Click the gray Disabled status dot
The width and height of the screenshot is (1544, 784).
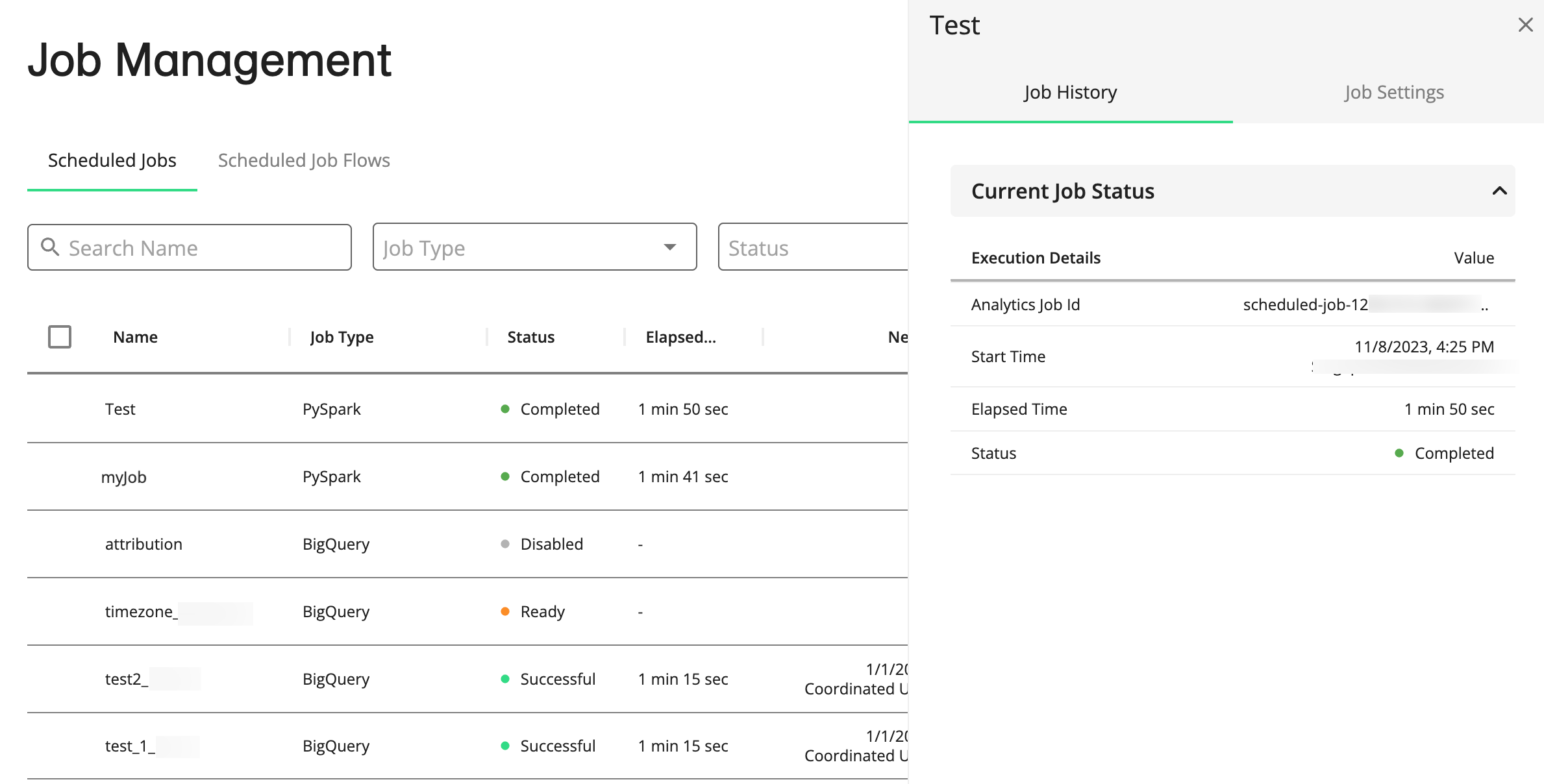tap(505, 544)
